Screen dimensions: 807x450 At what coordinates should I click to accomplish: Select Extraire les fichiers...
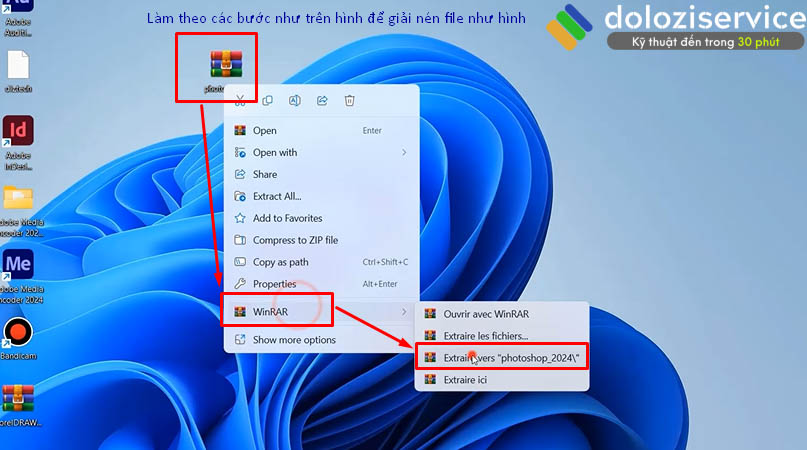[502, 336]
